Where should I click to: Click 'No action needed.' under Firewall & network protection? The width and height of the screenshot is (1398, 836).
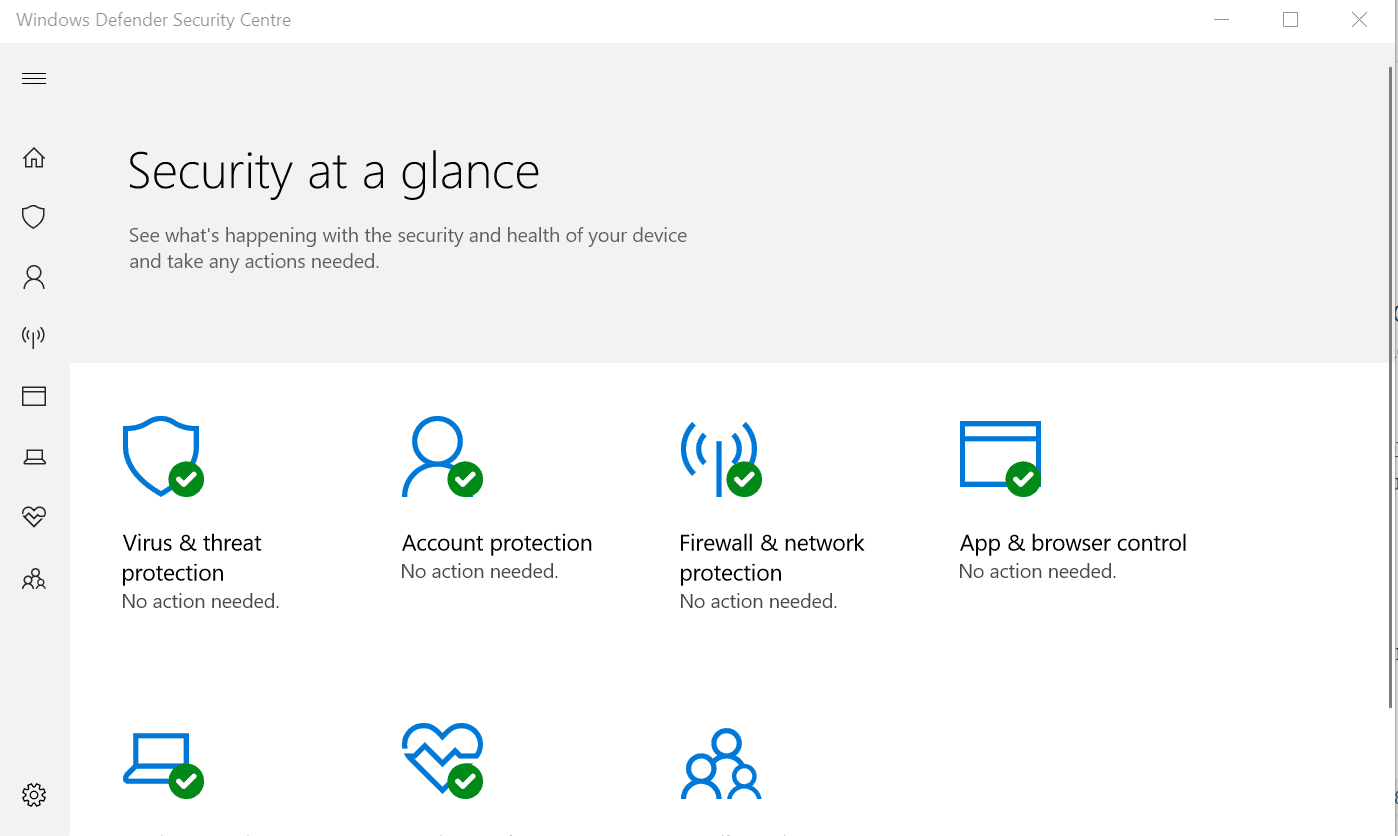click(x=758, y=602)
